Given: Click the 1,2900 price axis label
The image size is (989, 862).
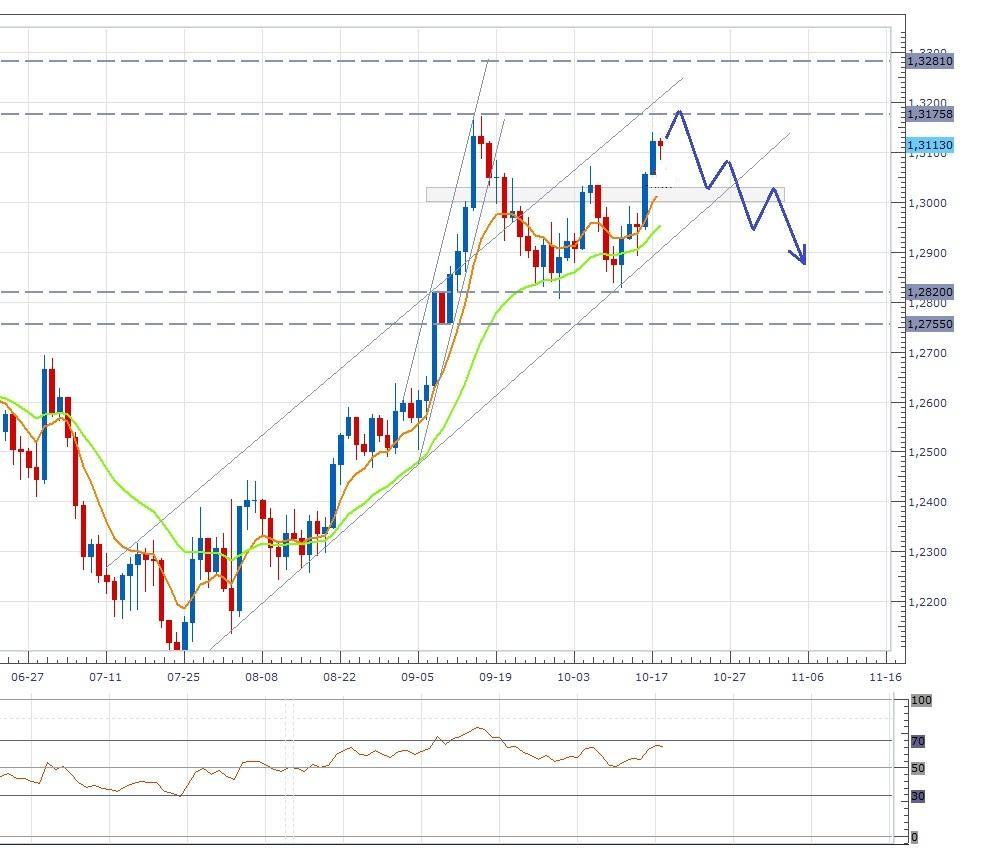Looking at the screenshot, I should click(x=927, y=253).
